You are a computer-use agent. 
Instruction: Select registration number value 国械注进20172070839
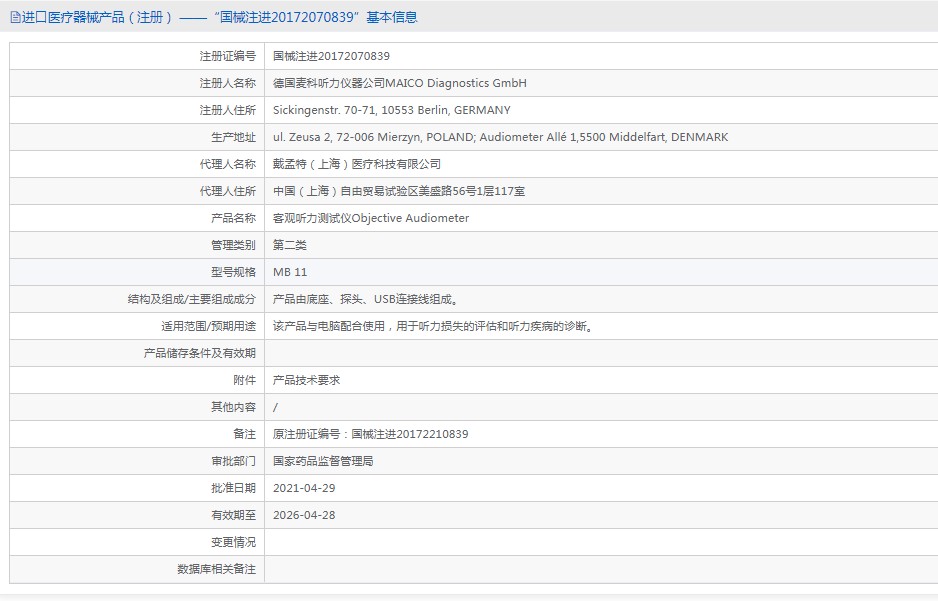pyautogui.click(x=331, y=56)
